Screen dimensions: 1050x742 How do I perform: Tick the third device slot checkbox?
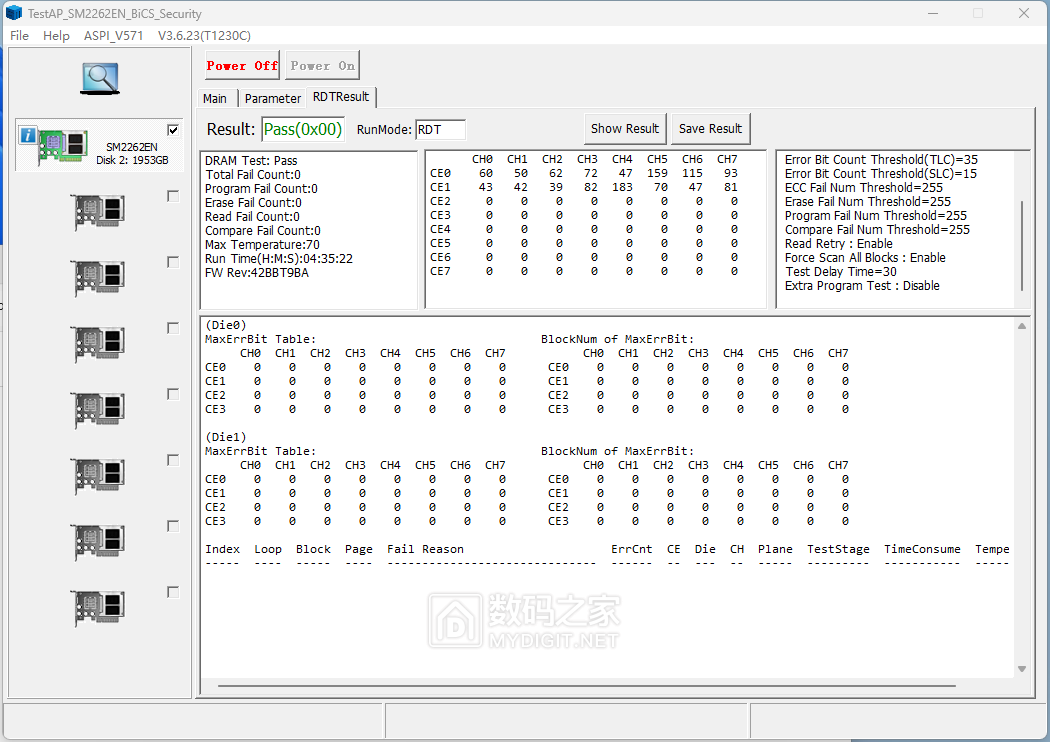[173, 262]
